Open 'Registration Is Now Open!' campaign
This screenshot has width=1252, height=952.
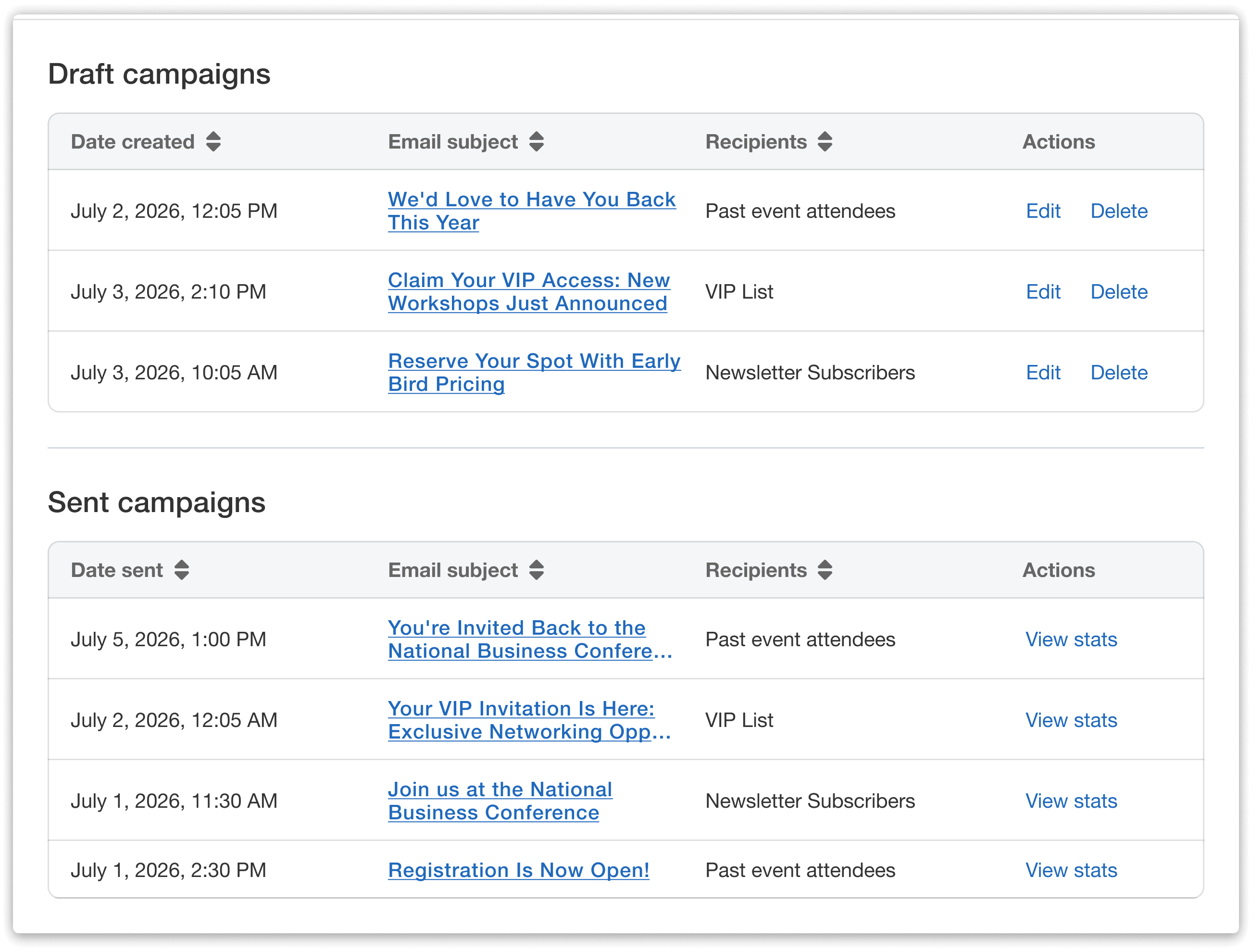[518, 870]
